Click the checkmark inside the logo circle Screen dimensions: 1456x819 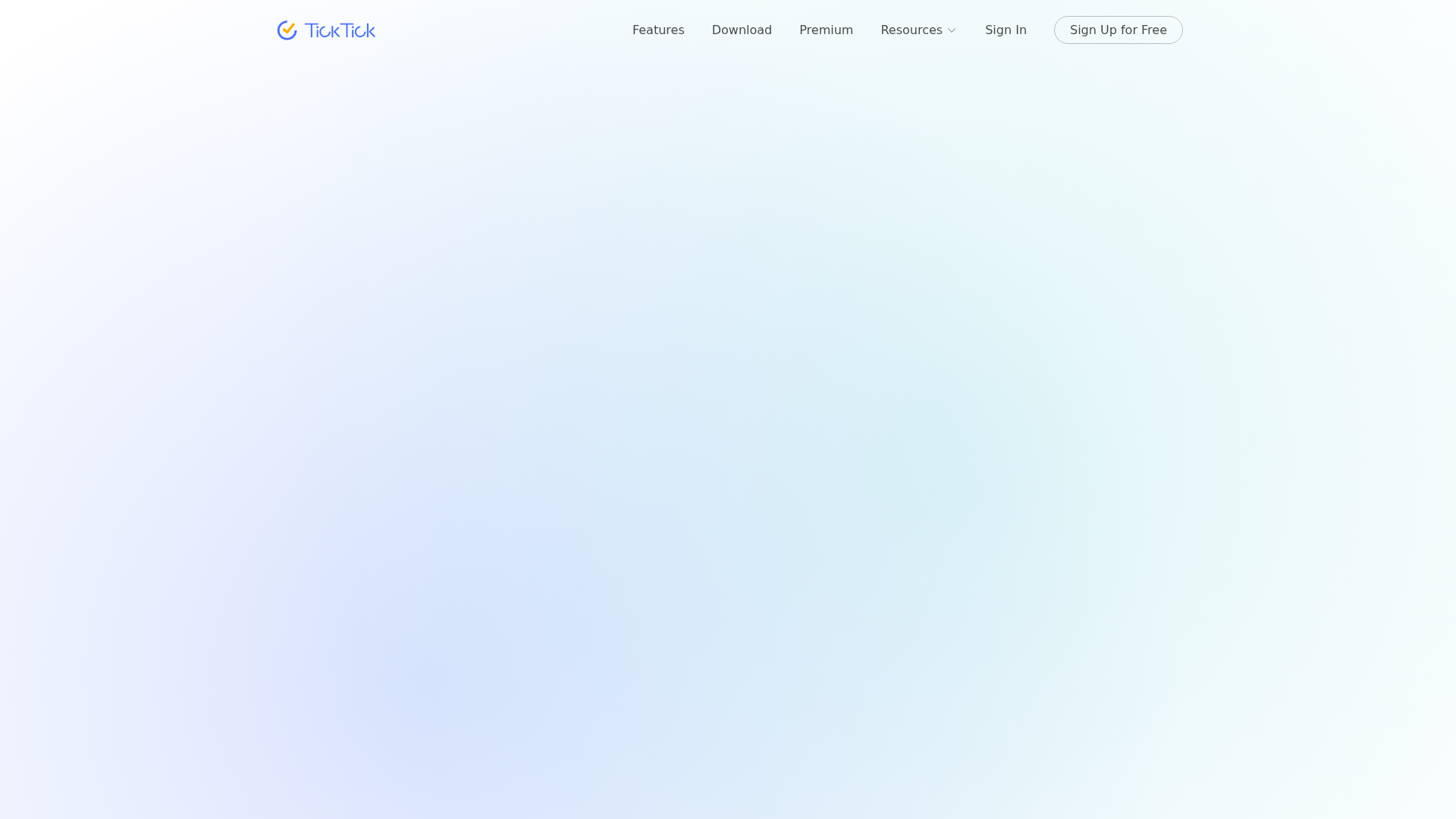tap(287, 30)
